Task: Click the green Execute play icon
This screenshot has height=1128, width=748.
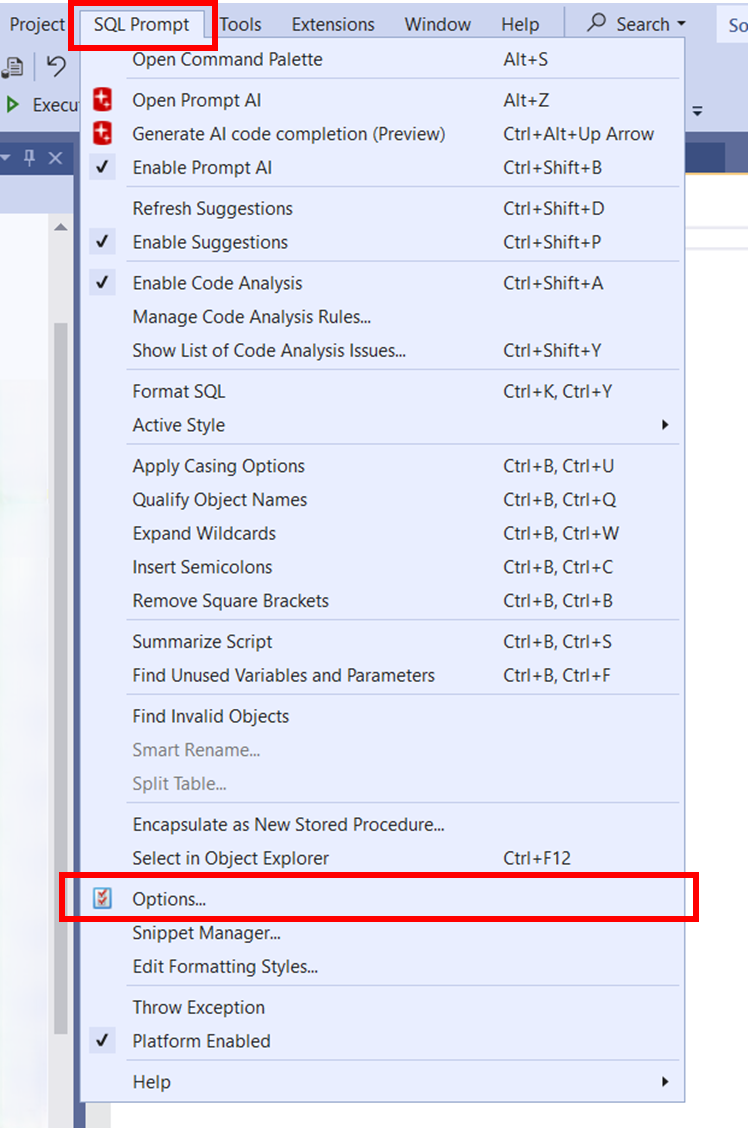Action: point(13,105)
